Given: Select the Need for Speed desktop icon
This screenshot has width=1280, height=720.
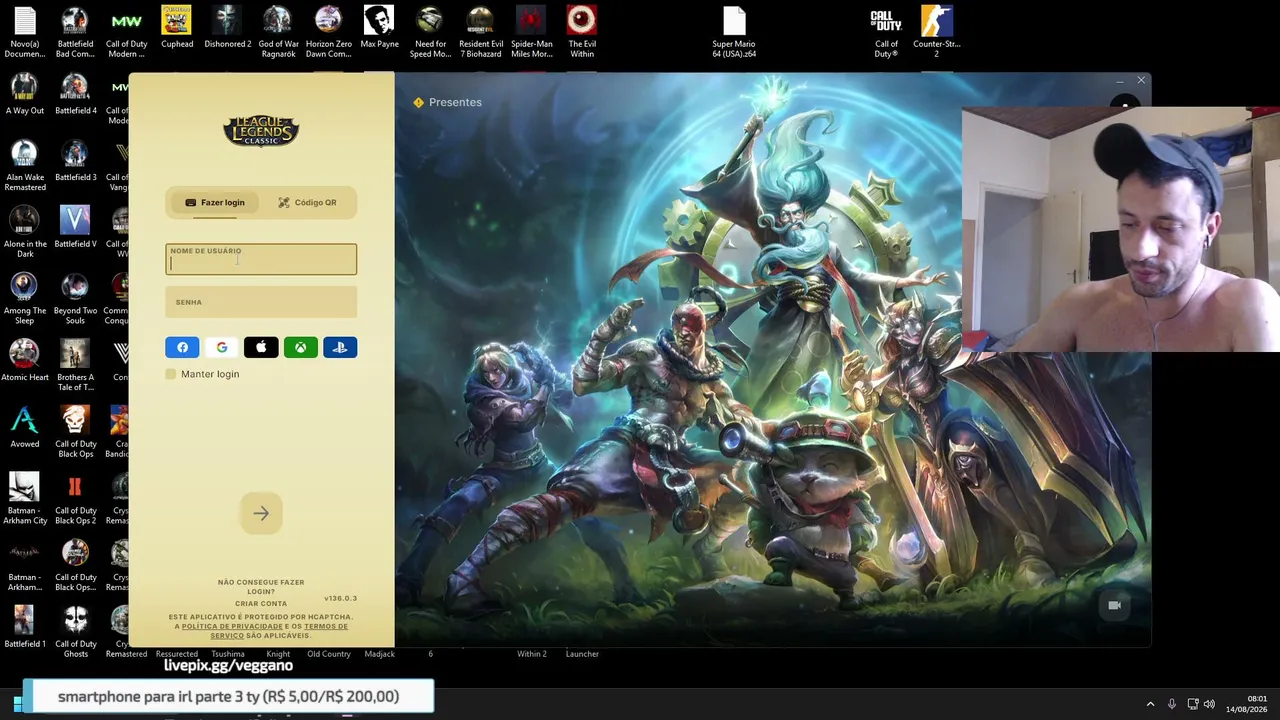Looking at the screenshot, I should point(430,33).
